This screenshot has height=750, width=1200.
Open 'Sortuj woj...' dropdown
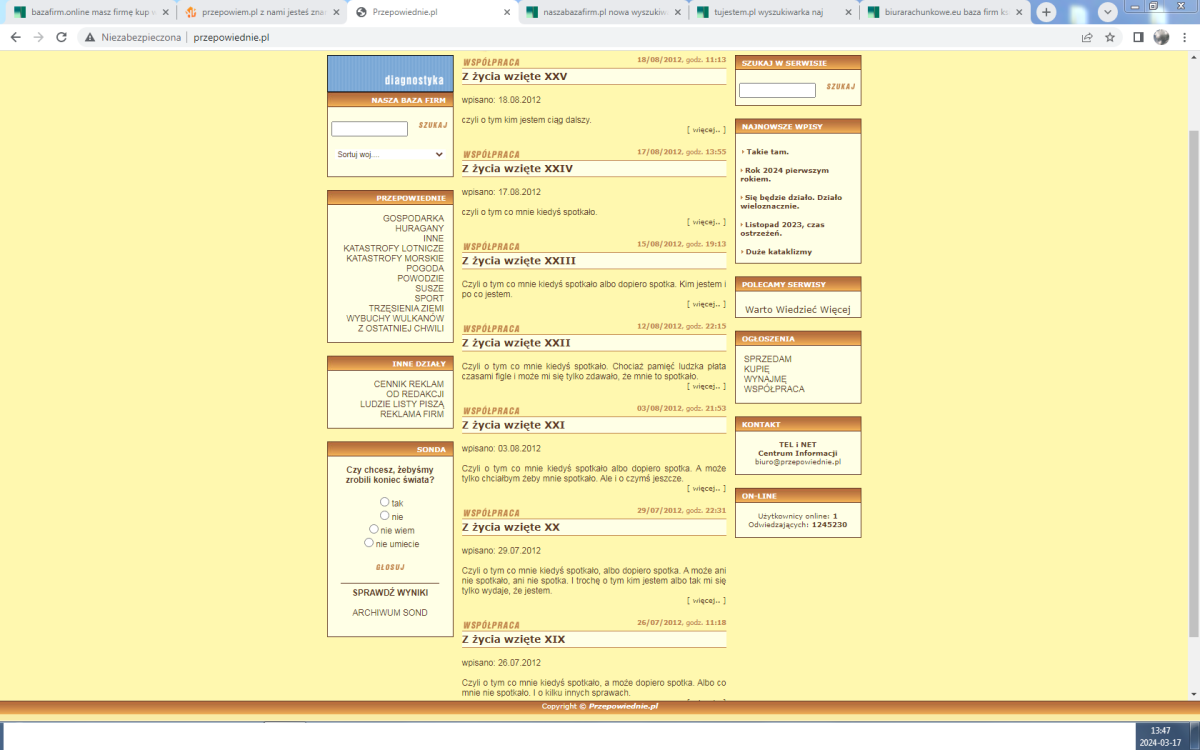click(390, 155)
